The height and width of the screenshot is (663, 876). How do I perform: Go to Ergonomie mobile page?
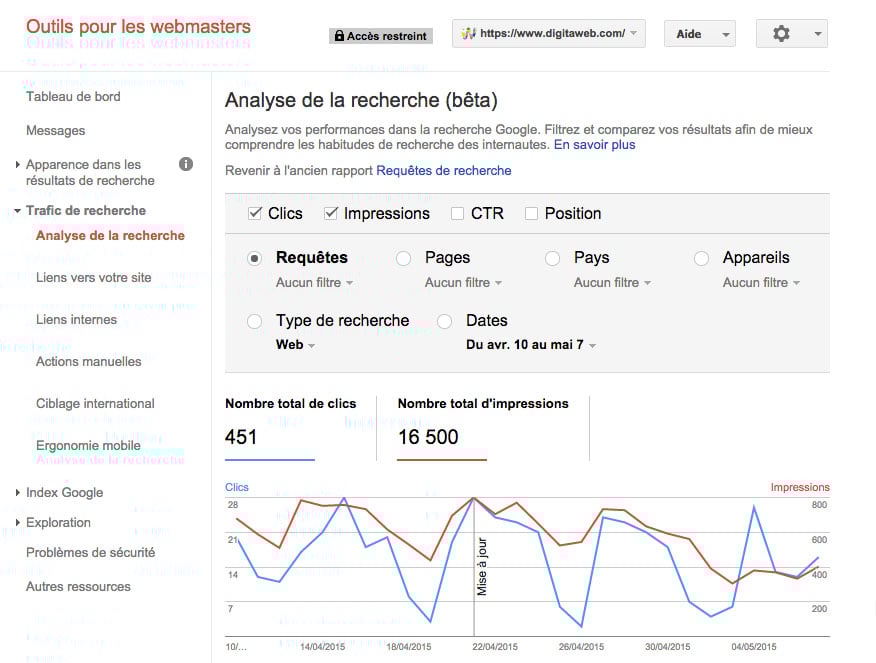point(88,446)
